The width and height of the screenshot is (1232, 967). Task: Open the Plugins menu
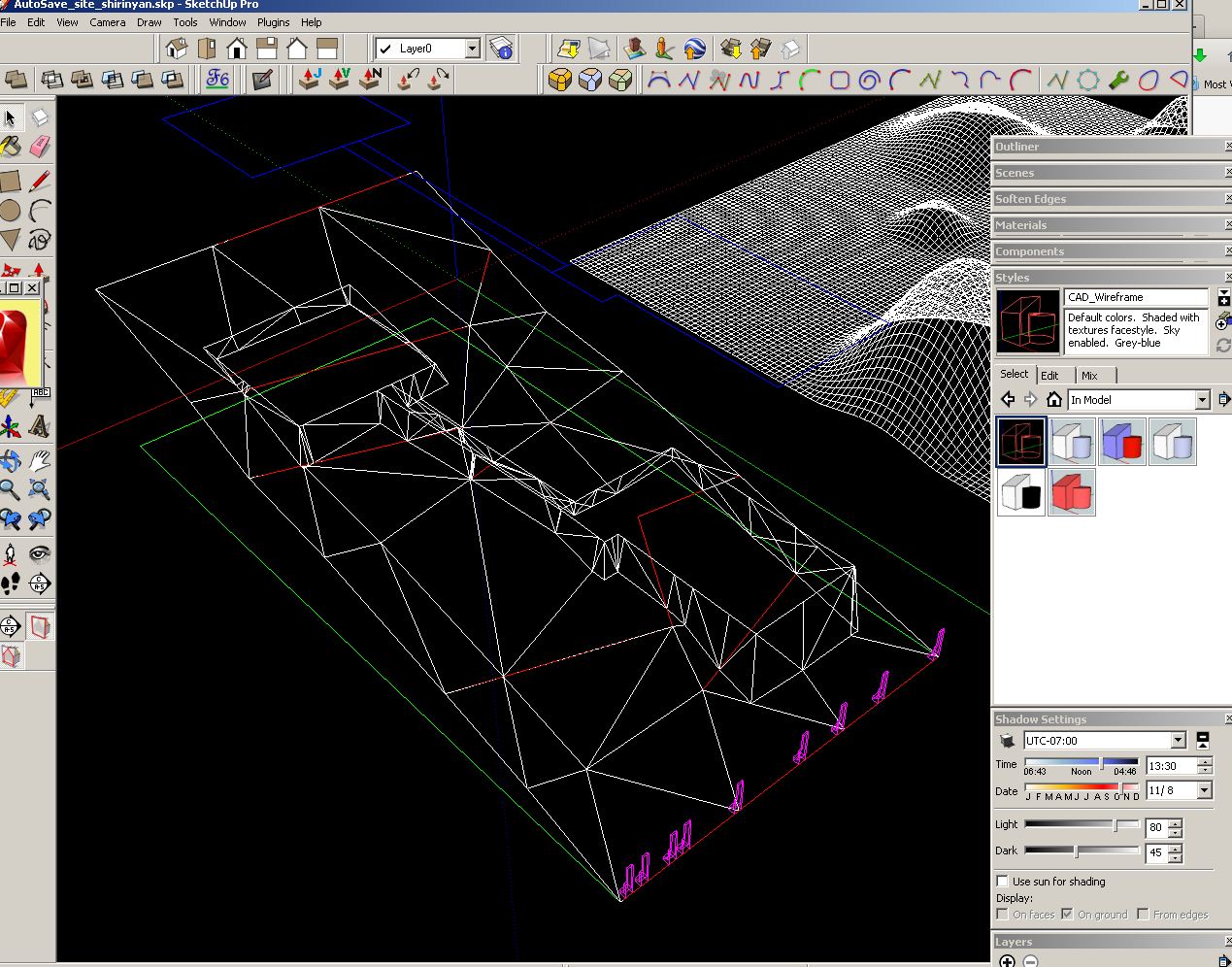pos(273,22)
